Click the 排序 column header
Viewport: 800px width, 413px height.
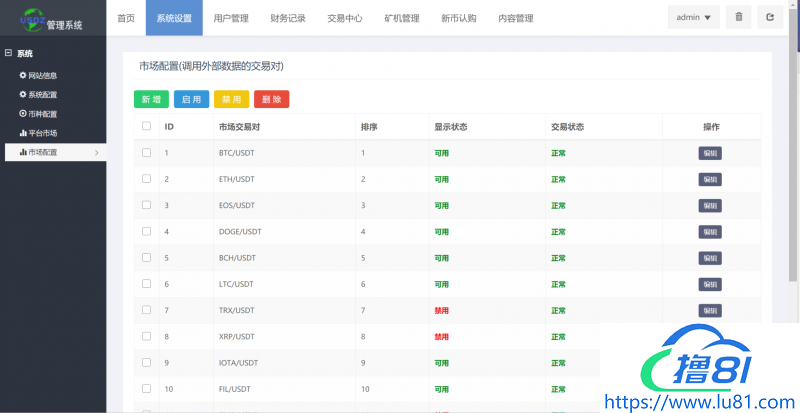[x=369, y=127]
